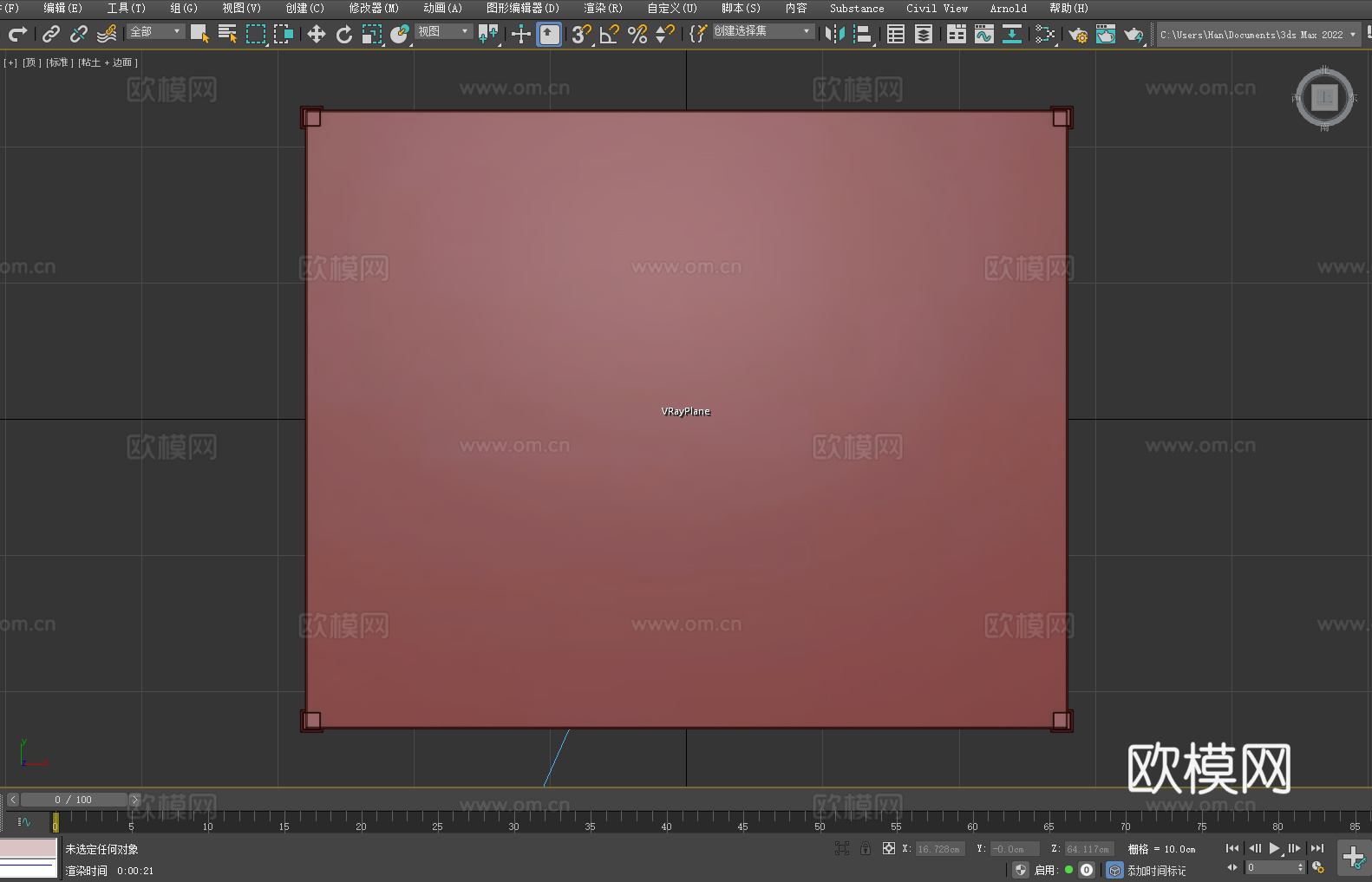Click the Render Production teapot icon

(1134, 34)
